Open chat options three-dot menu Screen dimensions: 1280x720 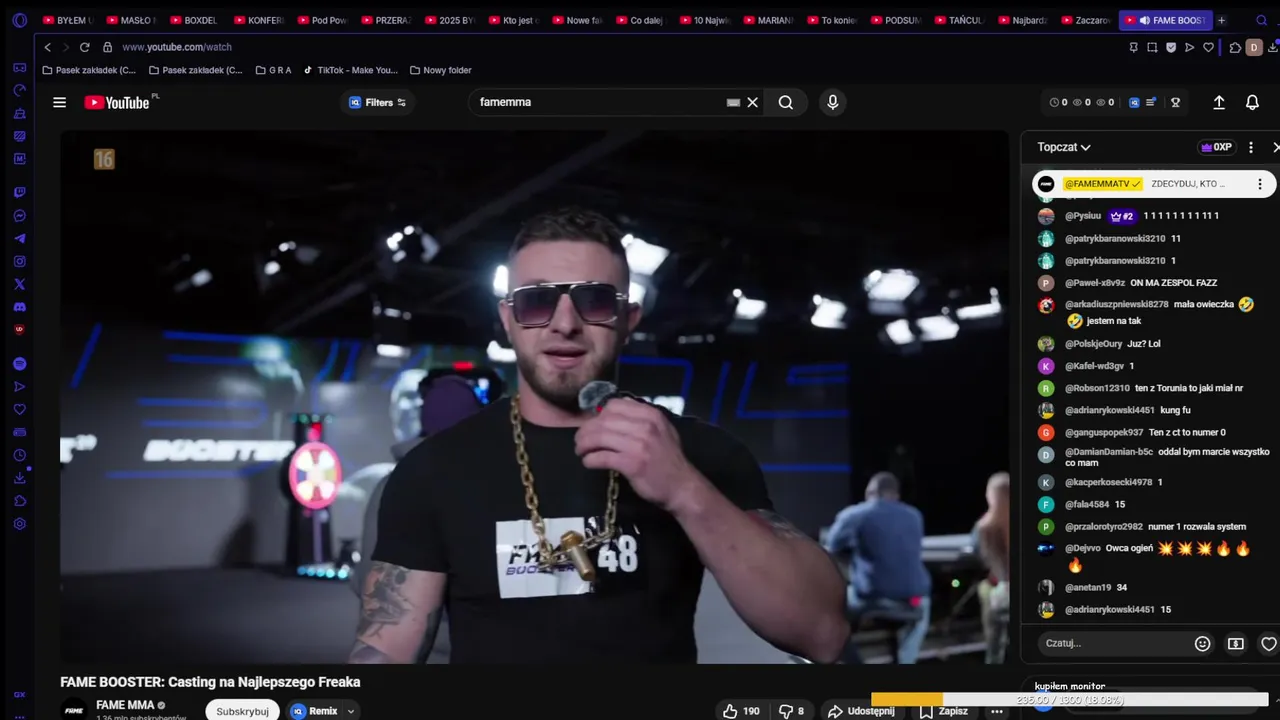coord(1250,147)
